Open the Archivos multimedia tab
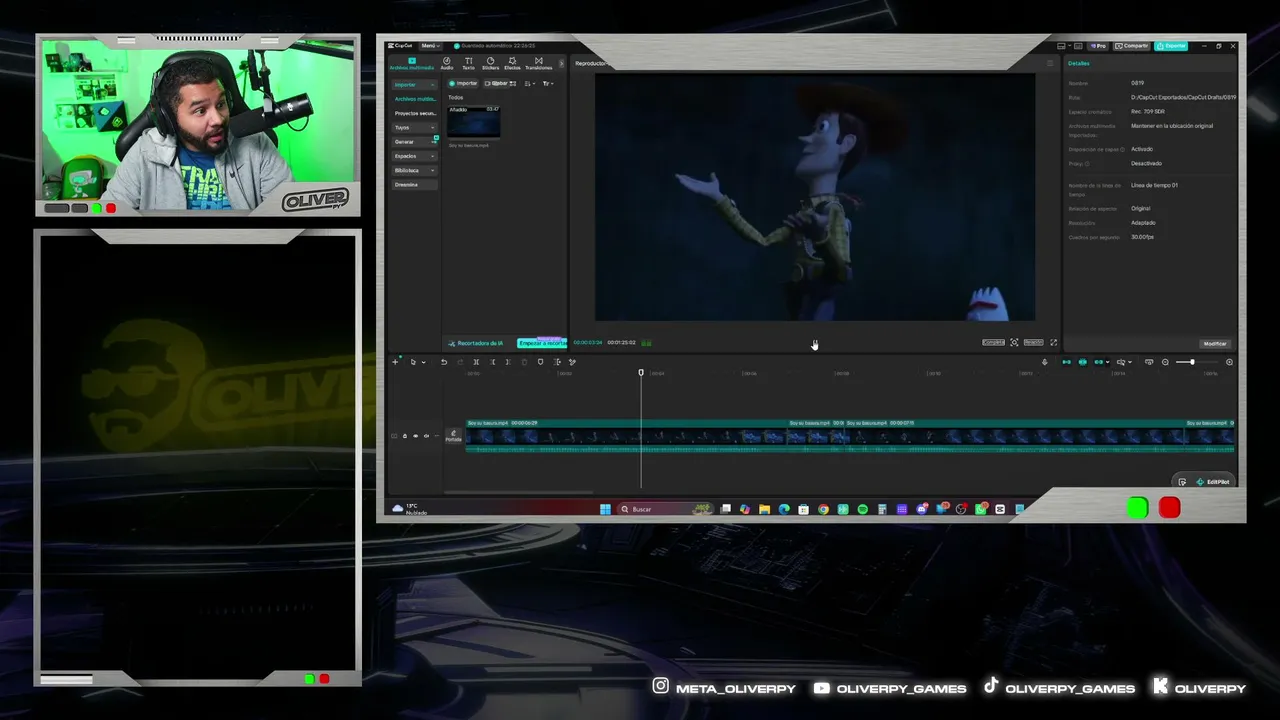The height and width of the screenshot is (720, 1280). coord(411,64)
